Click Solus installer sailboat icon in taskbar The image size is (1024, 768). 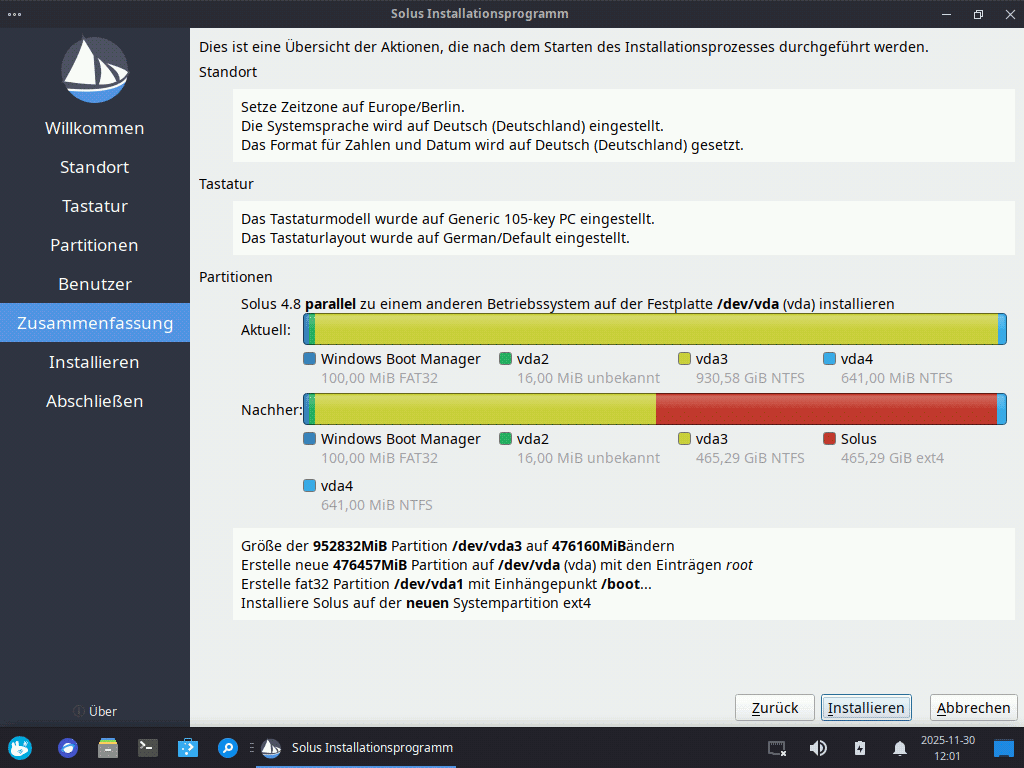[270, 748]
